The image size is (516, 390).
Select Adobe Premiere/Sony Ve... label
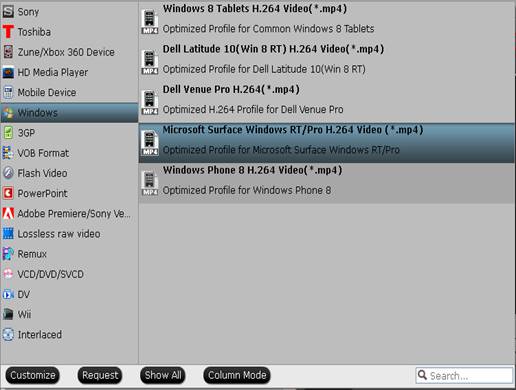pyautogui.click(x=74, y=214)
